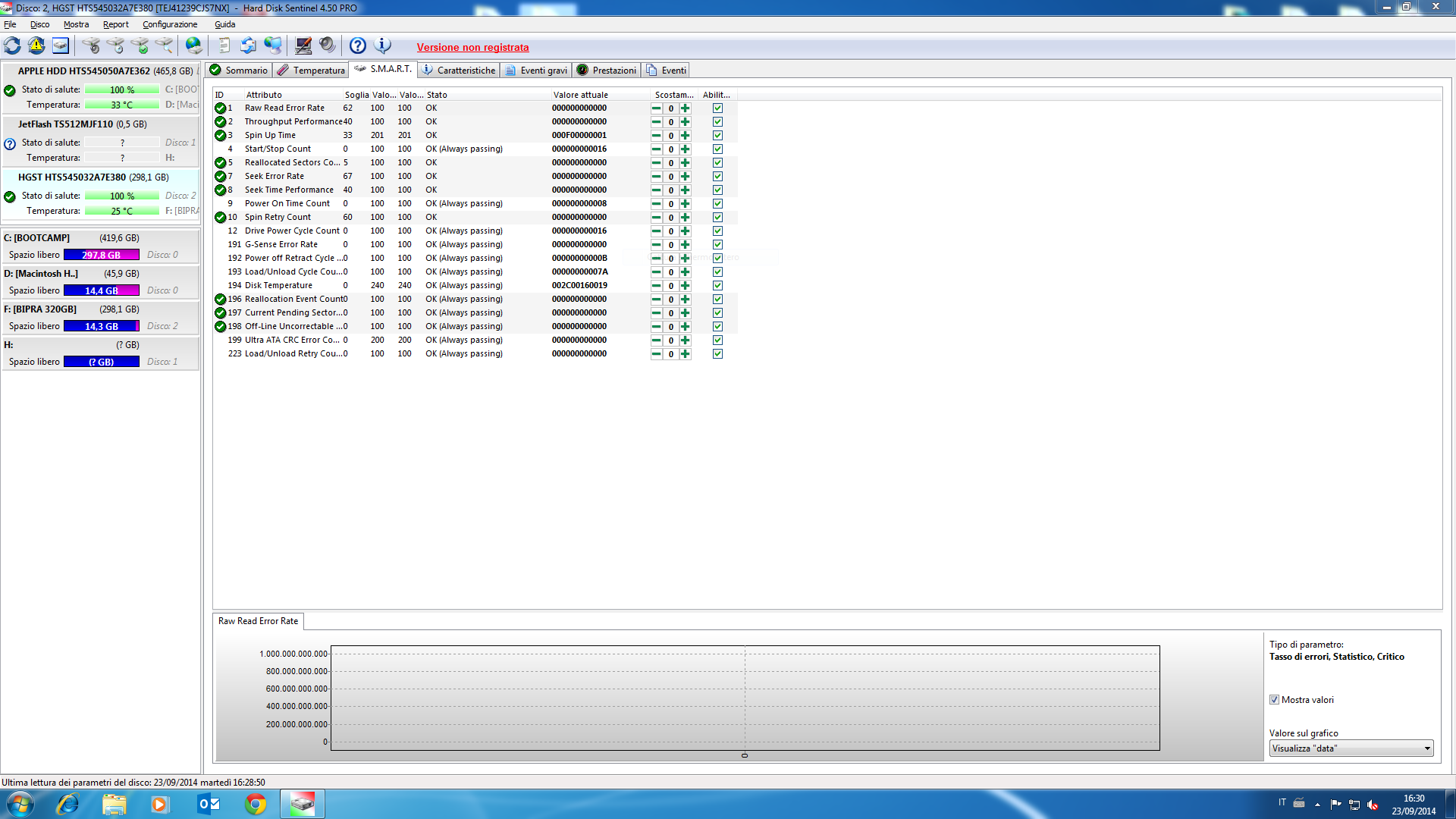Open the Report menu

116,24
